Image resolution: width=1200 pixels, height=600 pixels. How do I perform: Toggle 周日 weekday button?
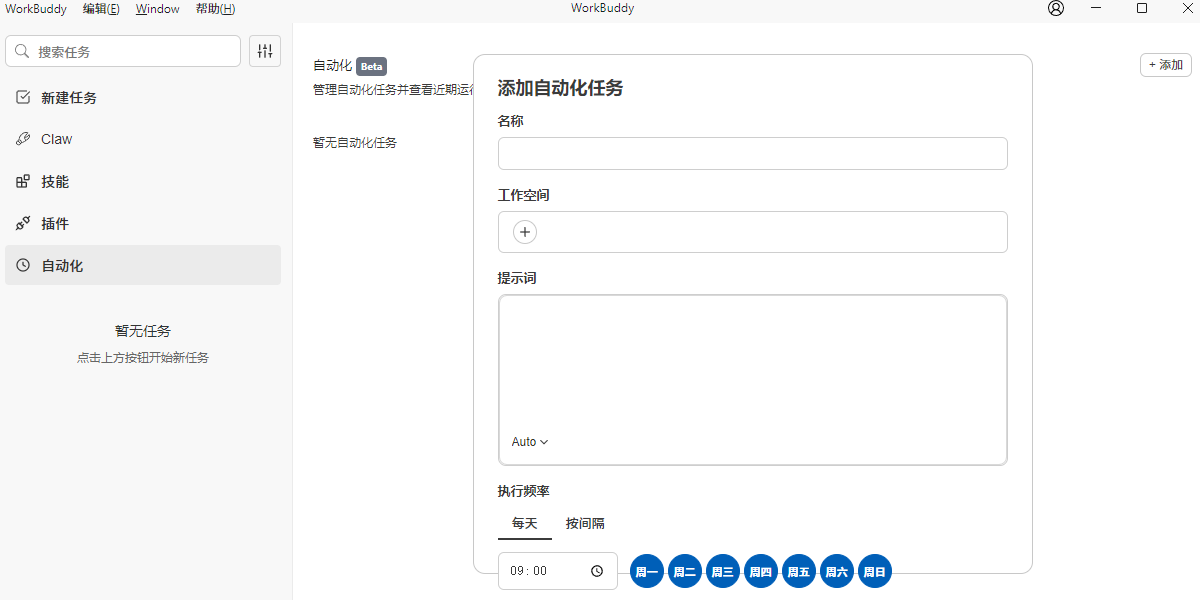[875, 572]
